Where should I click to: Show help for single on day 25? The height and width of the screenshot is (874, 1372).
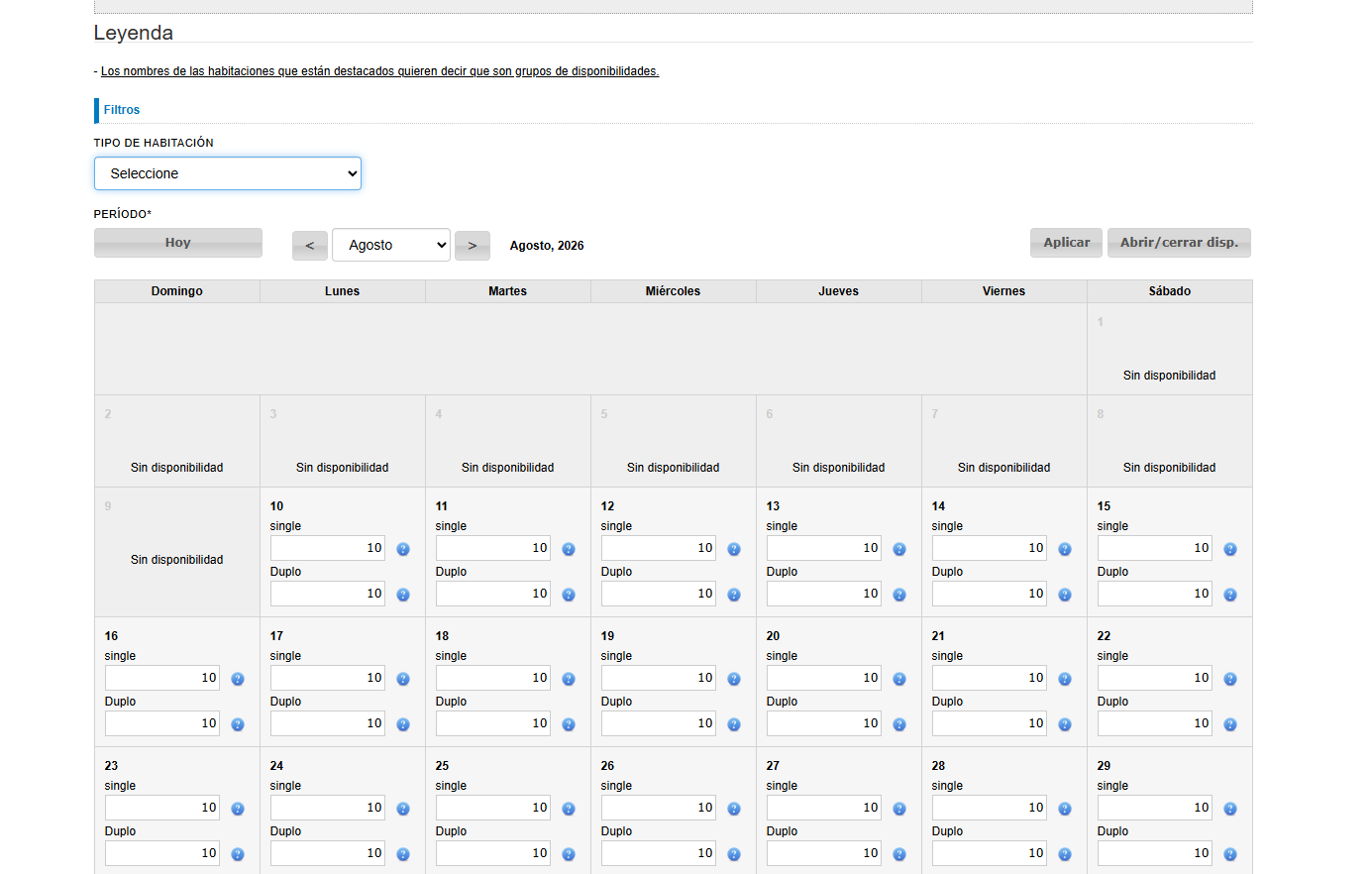(x=569, y=809)
